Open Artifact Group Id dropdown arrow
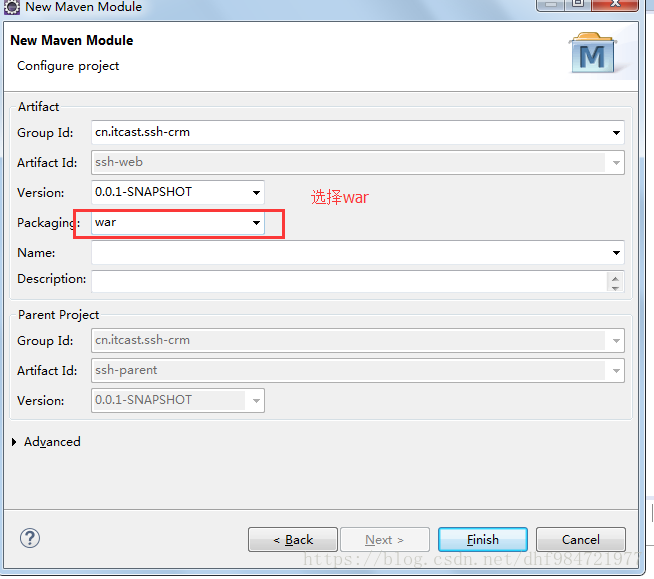The height and width of the screenshot is (579, 654). click(x=616, y=133)
